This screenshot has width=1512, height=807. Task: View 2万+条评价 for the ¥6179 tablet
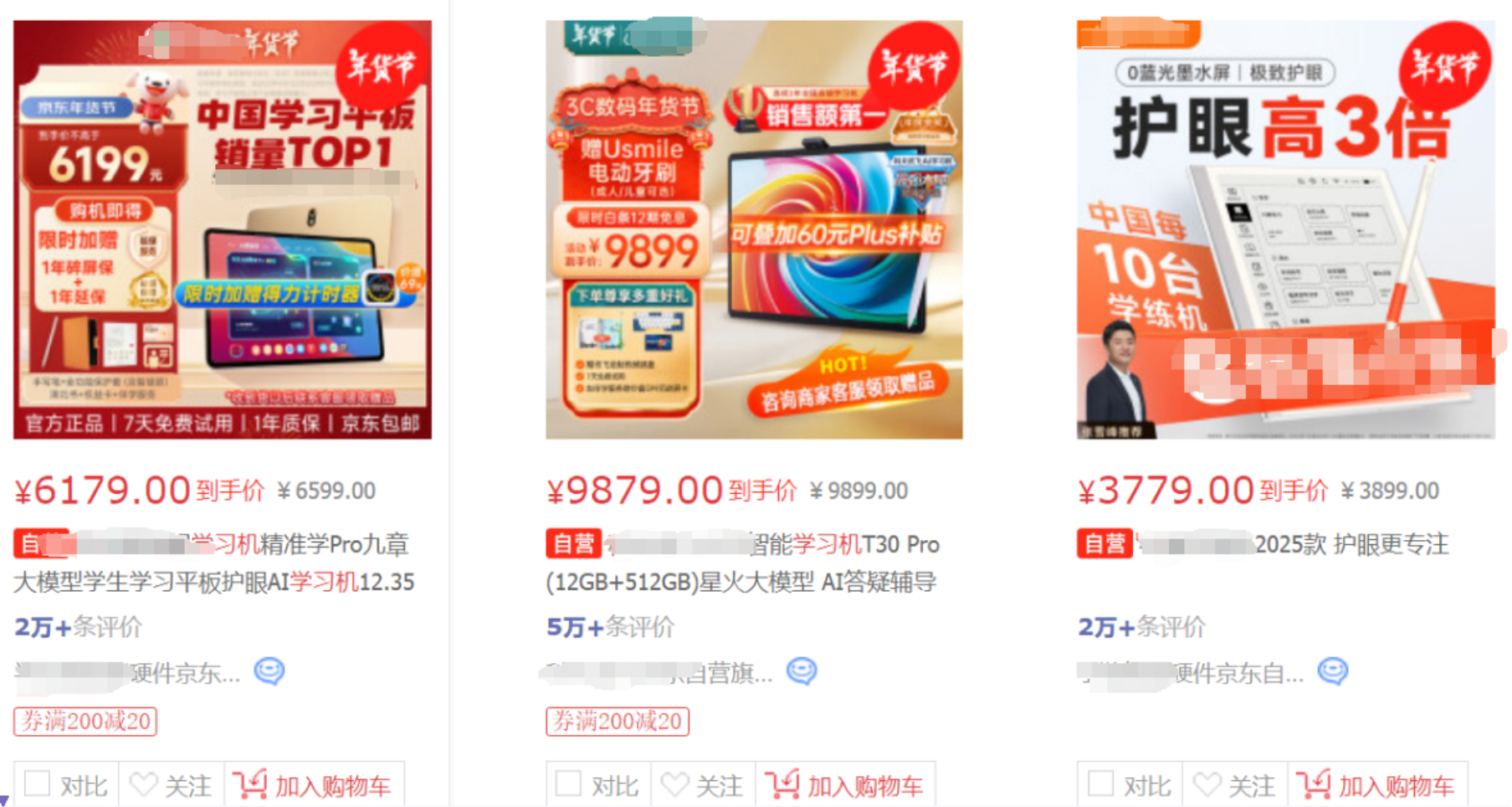79,626
